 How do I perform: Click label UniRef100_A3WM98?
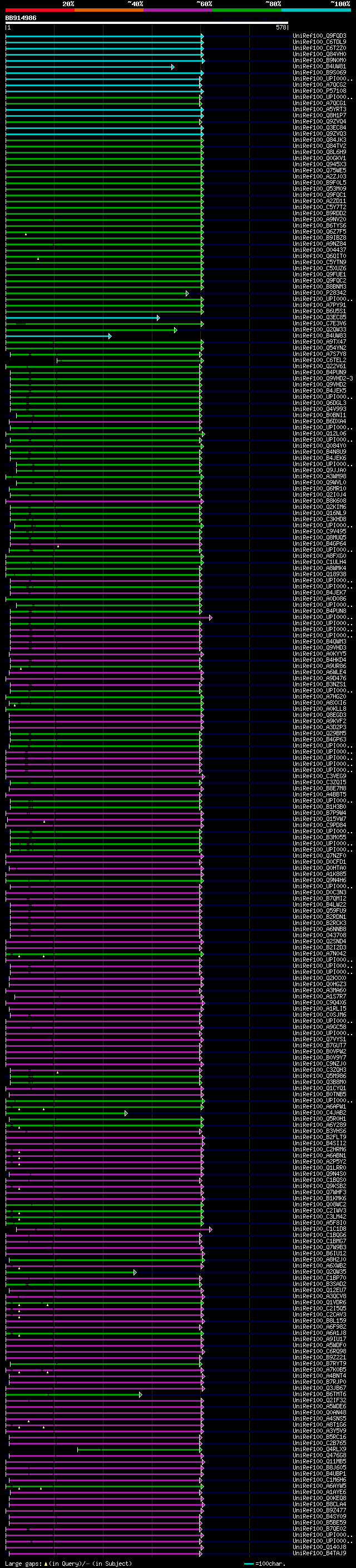(x=319, y=477)
